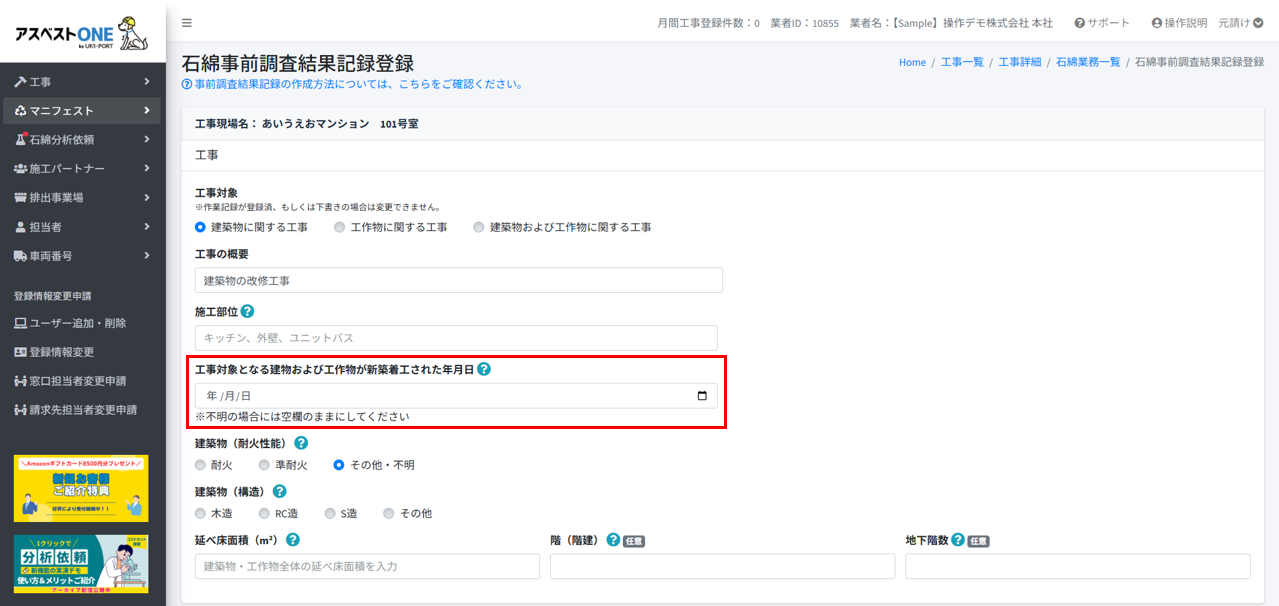Click the 施工部位 text input field

pyautogui.click(x=456, y=338)
